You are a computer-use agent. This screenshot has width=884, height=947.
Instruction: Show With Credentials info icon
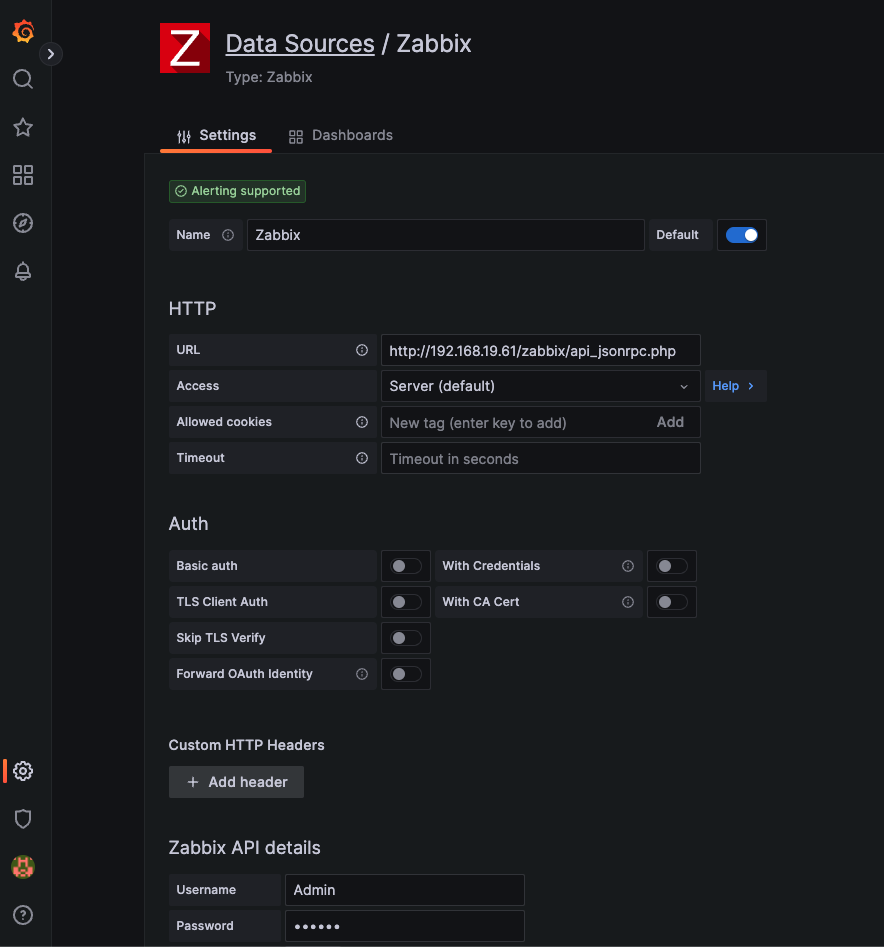(628, 566)
